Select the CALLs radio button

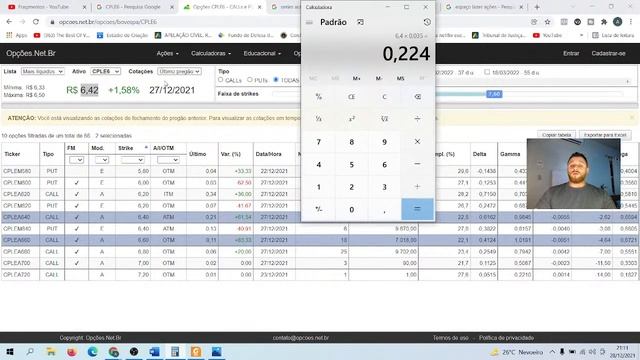pos(221,80)
